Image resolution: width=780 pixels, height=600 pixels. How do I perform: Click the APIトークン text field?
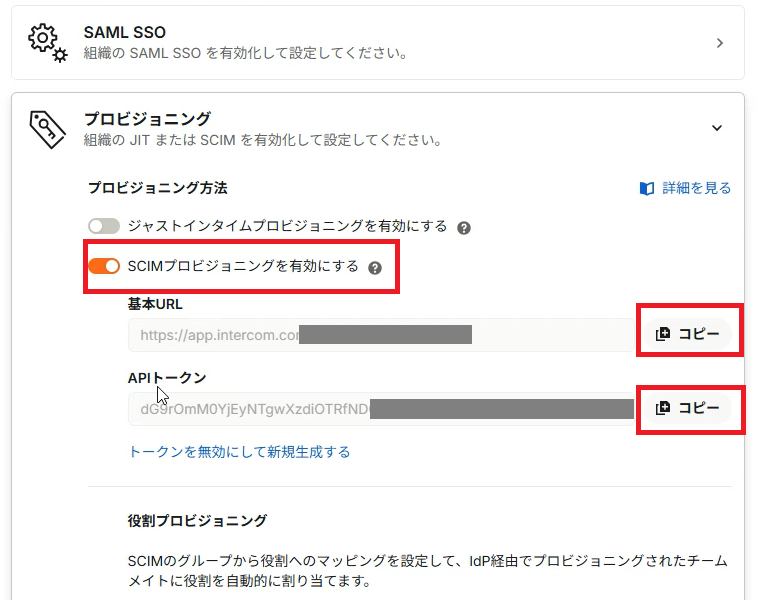tap(381, 409)
